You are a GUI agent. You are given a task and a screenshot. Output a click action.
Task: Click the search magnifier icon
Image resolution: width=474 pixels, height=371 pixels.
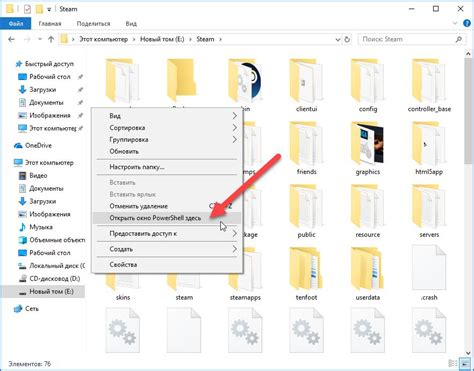tap(459, 39)
